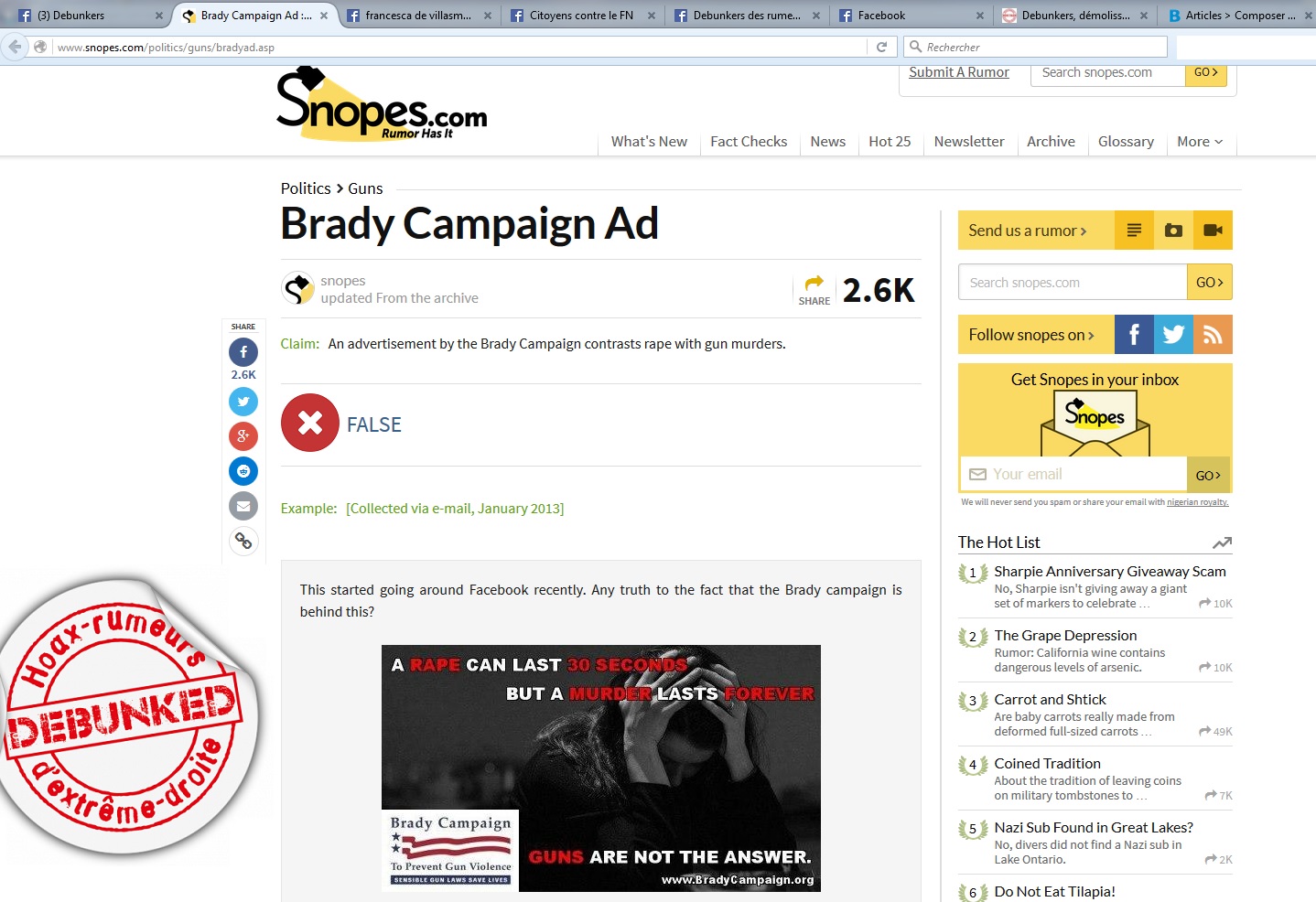Send a rumor using camera icon
Viewport: 1316px width, 902px height.
pos(1173,231)
